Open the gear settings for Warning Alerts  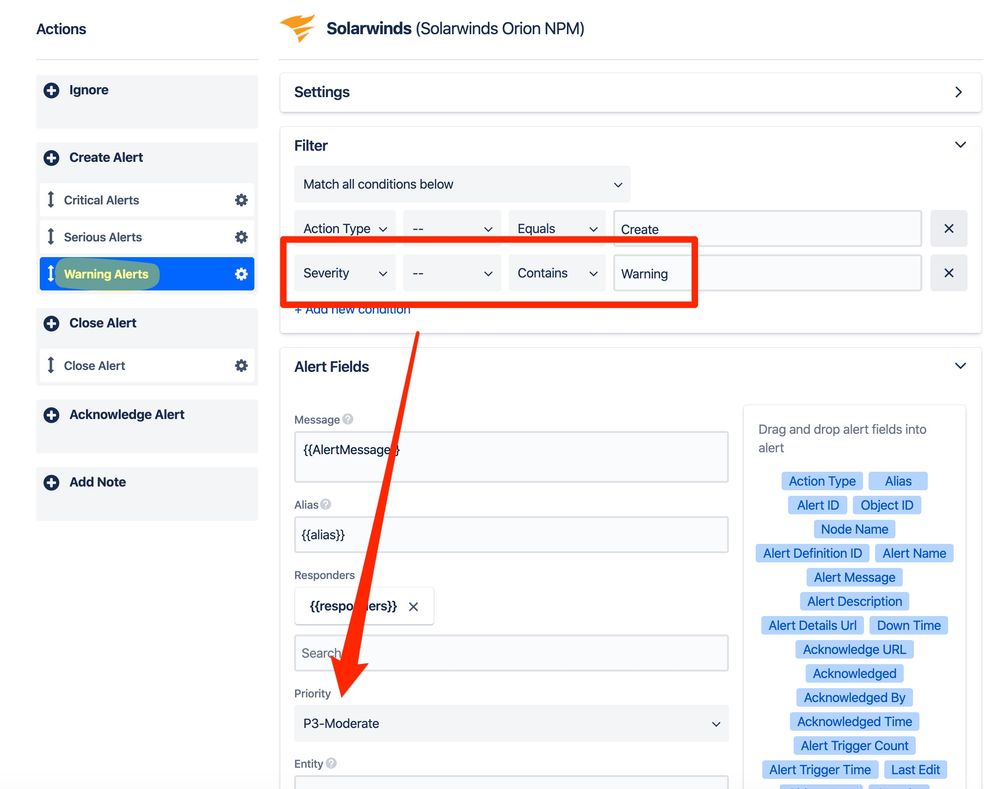point(241,274)
